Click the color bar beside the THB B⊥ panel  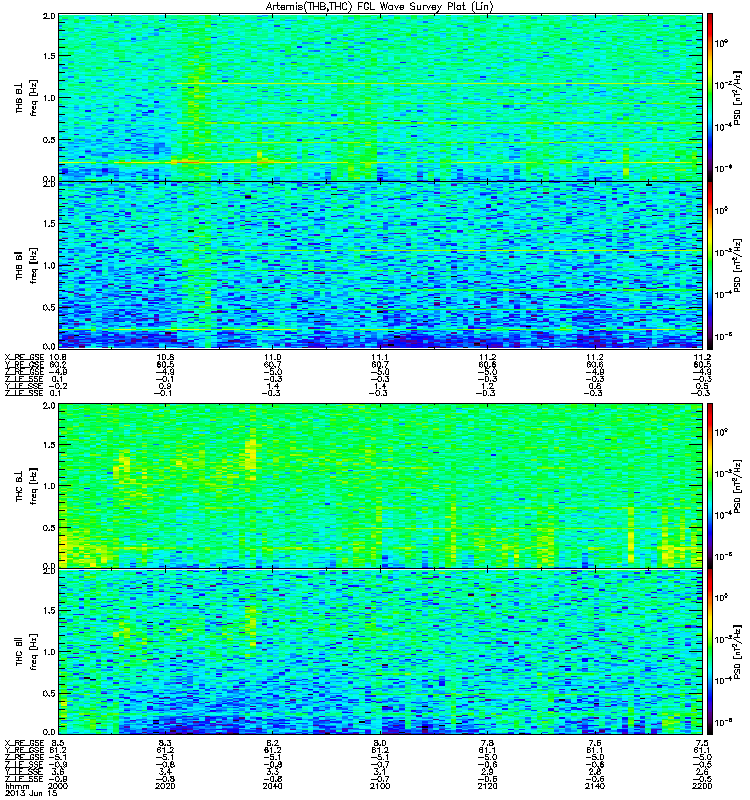(709, 97)
